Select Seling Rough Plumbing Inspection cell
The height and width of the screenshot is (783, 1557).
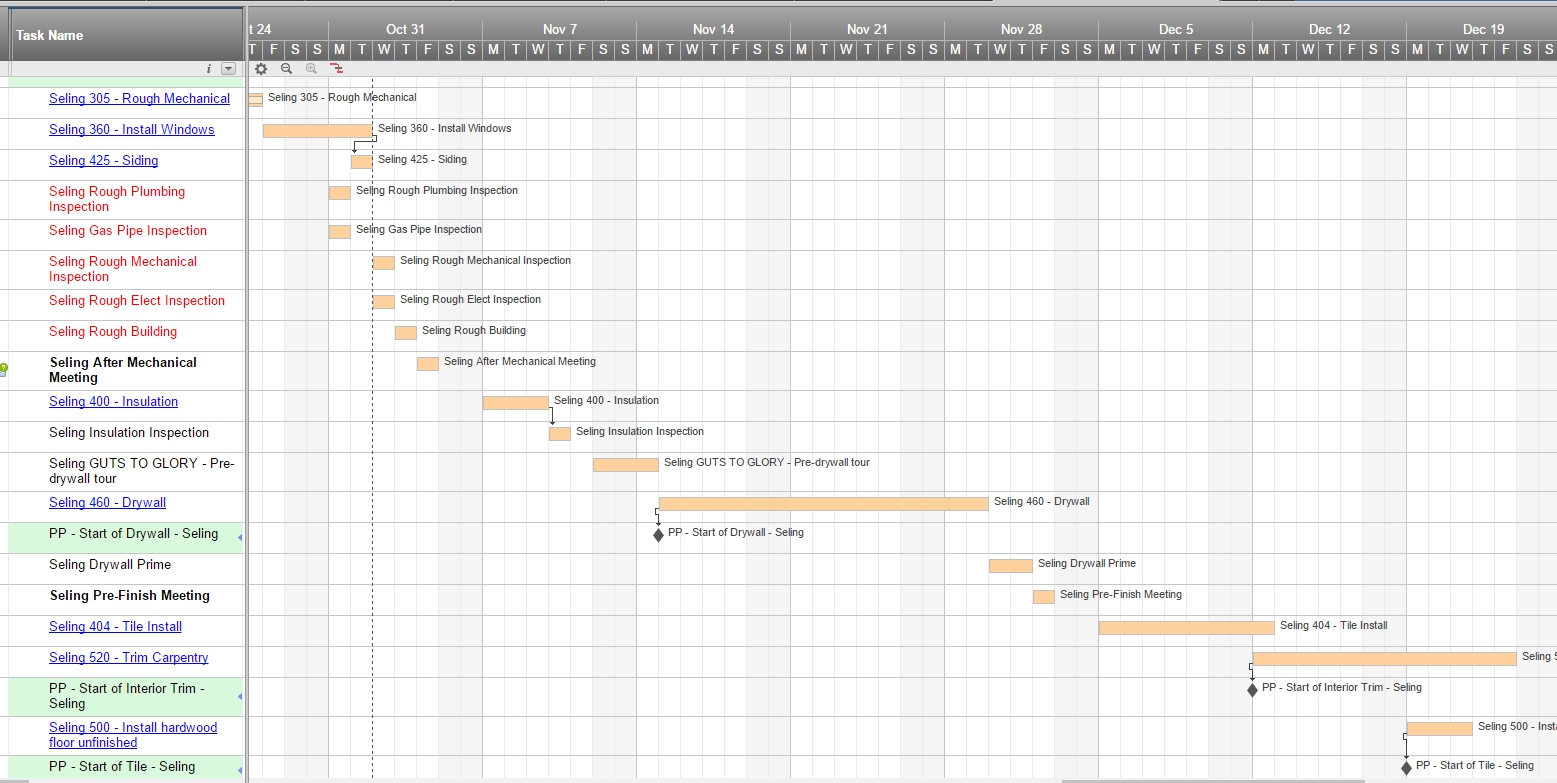[126, 199]
